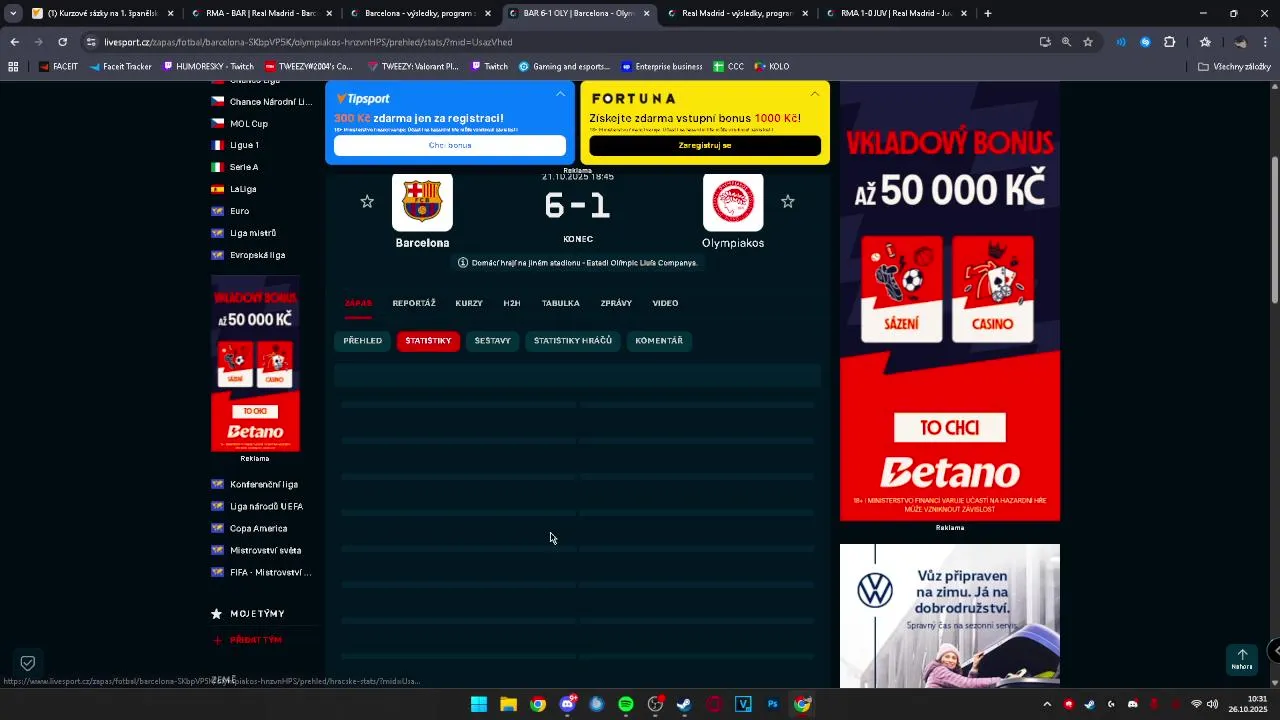Click PŘIDAT TÝM link in sidebar
This screenshot has height=720, width=1280.
pos(248,640)
